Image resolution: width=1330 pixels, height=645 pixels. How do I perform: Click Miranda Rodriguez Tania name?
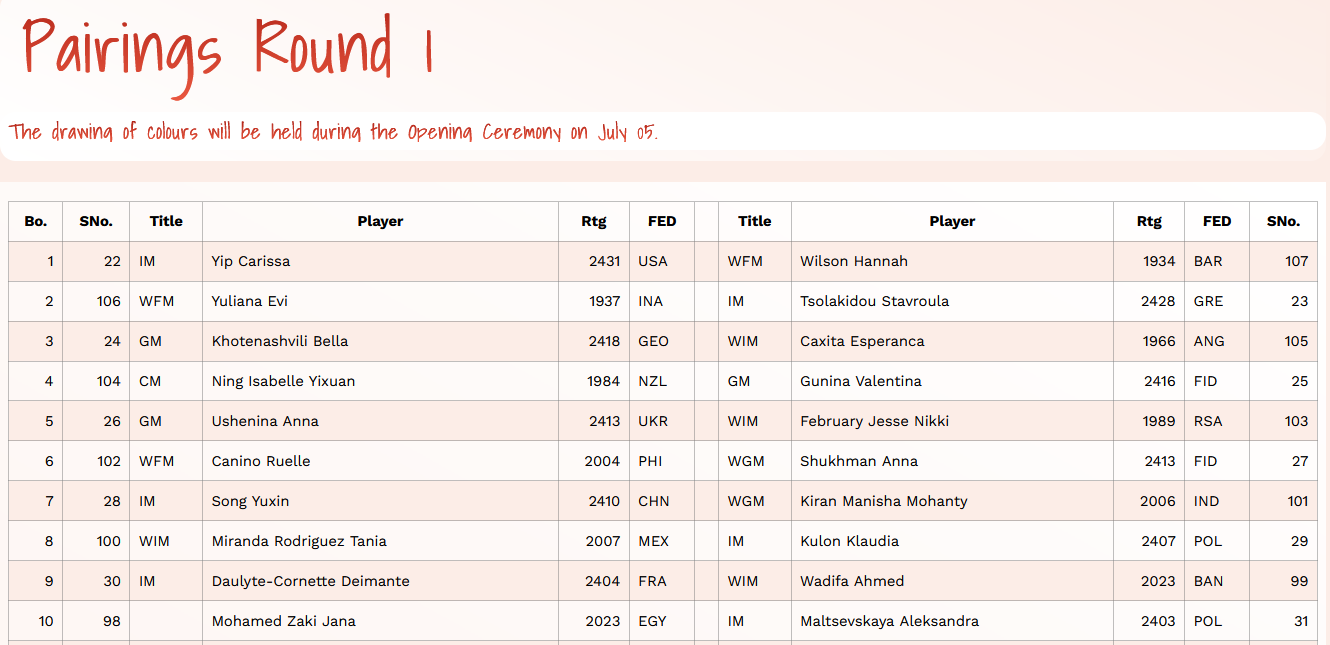coord(299,541)
